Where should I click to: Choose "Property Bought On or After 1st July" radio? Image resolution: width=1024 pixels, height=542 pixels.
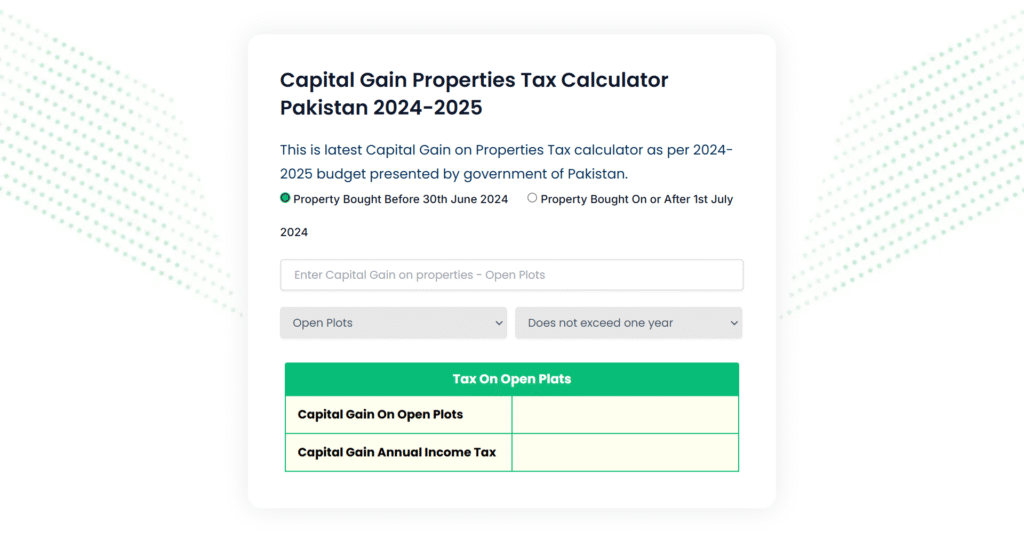pyautogui.click(x=532, y=198)
